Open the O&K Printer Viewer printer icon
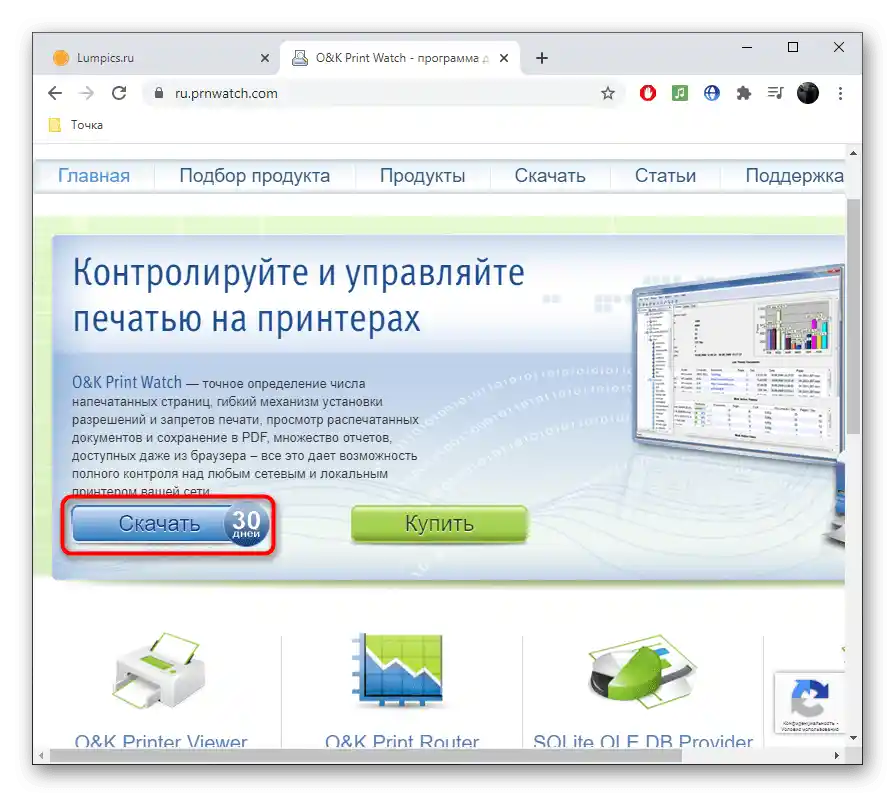The image size is (895, 797). (x=160, y=671)
